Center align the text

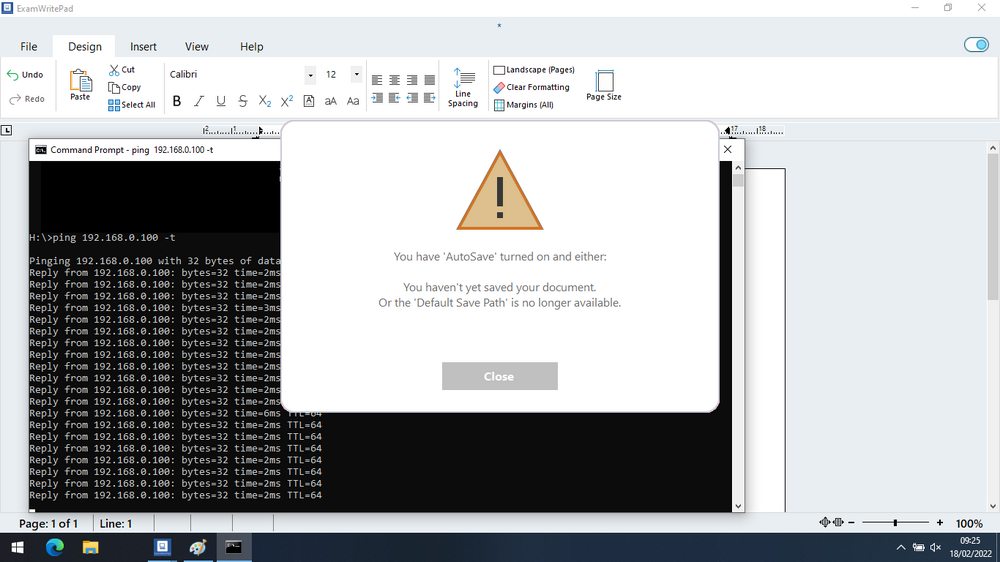tap(395, 80)
